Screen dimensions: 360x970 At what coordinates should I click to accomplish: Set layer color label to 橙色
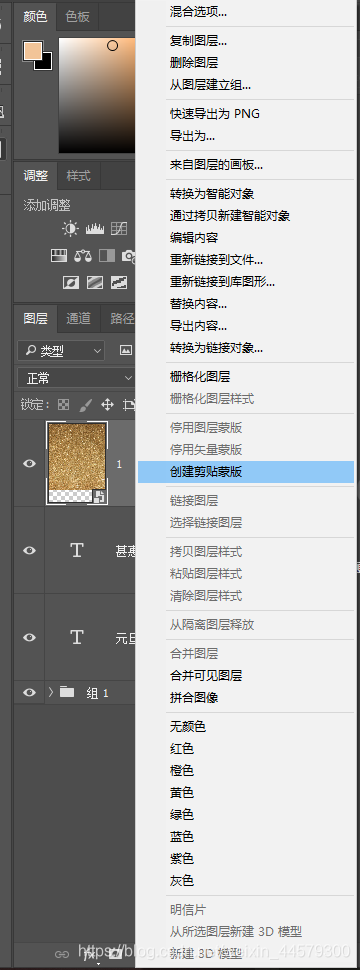pos(182,771)
